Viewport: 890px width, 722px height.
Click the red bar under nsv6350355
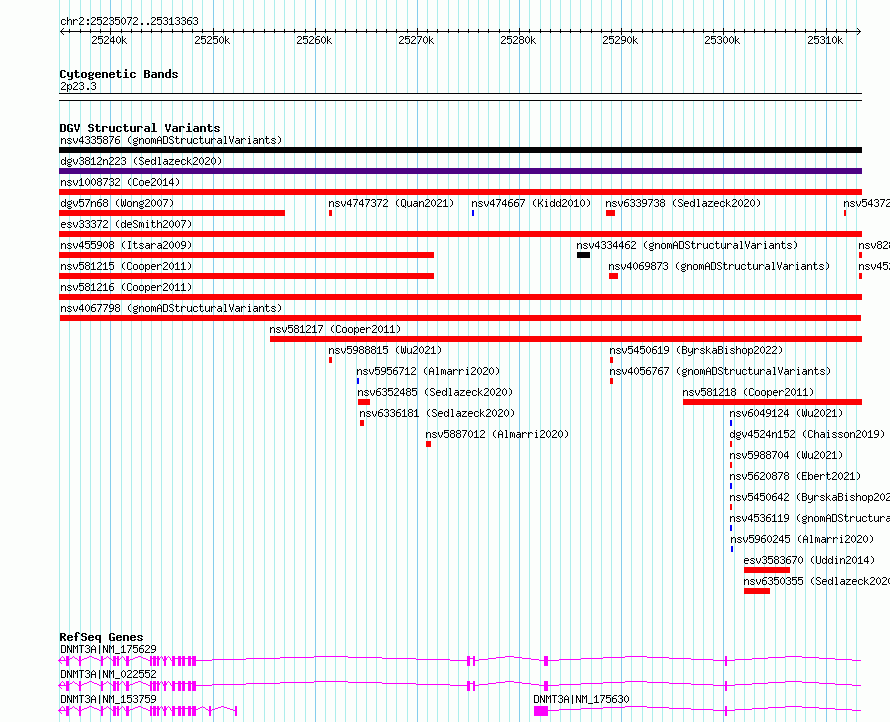tap(757, 591)
